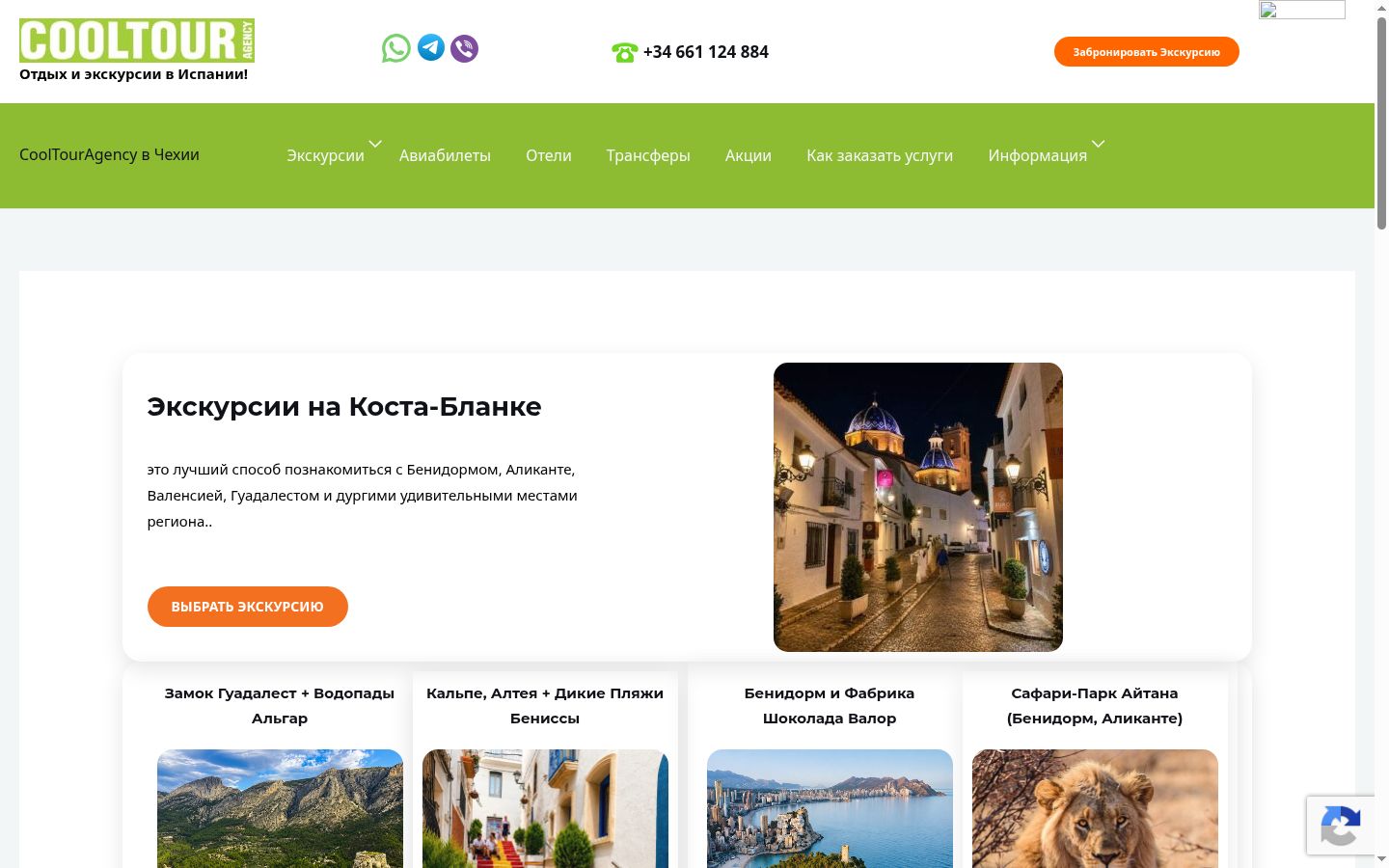Screen dimensions: 1389x868
Task: Open the Информация menu item
Action: tap(1037, 155)
